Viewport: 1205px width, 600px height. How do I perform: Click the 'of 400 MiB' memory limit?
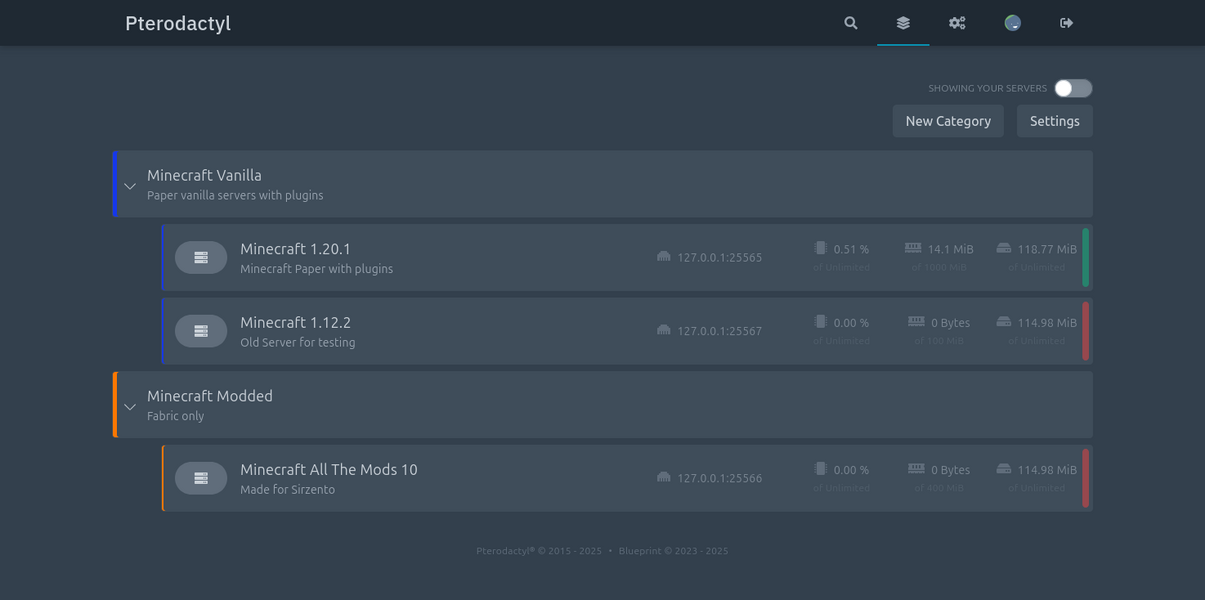click(939, 488)
